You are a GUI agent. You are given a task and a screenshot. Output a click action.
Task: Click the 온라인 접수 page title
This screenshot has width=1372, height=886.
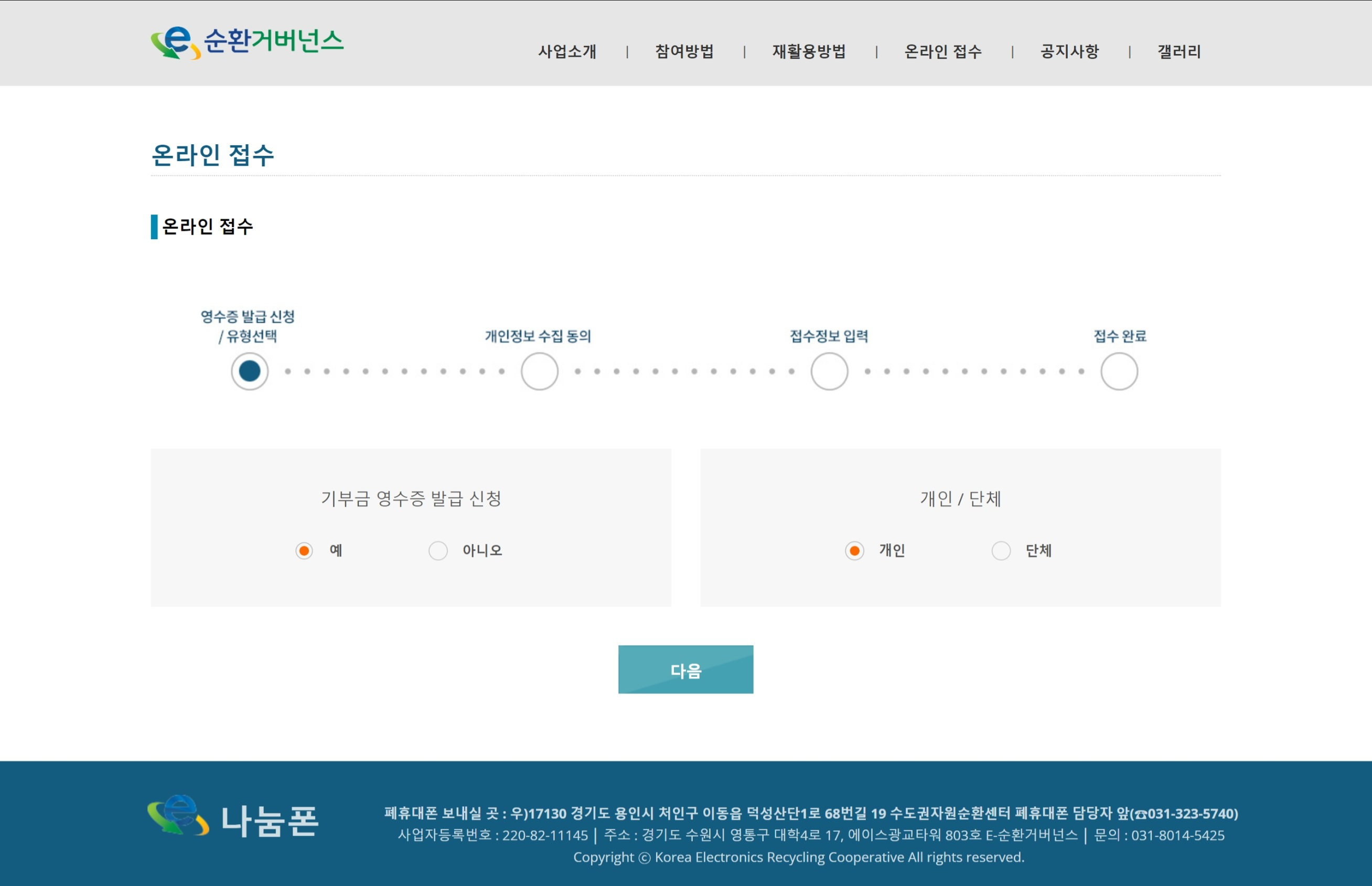pos(212,155)
